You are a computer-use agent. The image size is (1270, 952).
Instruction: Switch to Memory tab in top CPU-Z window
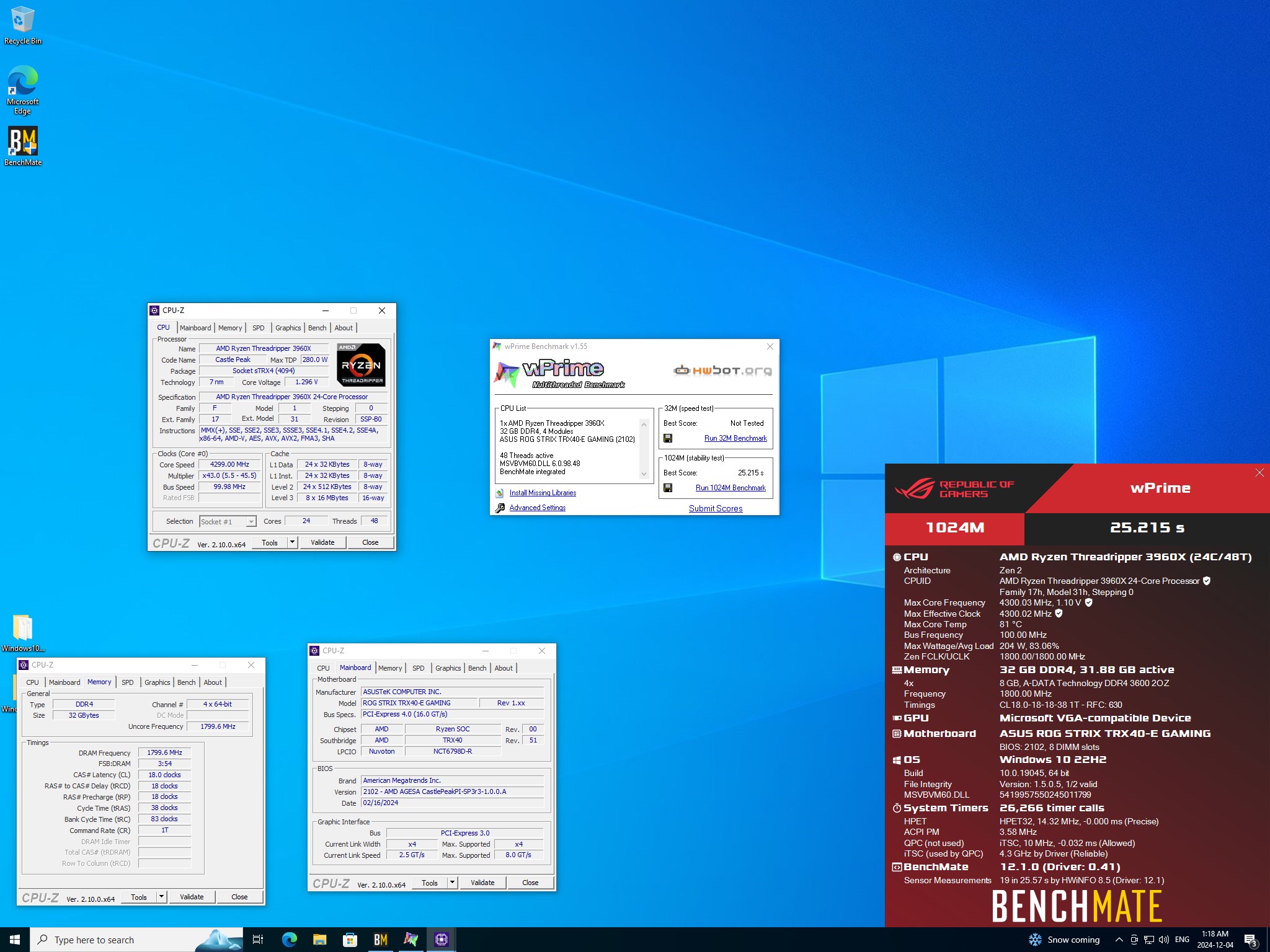click(x=230, y=328)
